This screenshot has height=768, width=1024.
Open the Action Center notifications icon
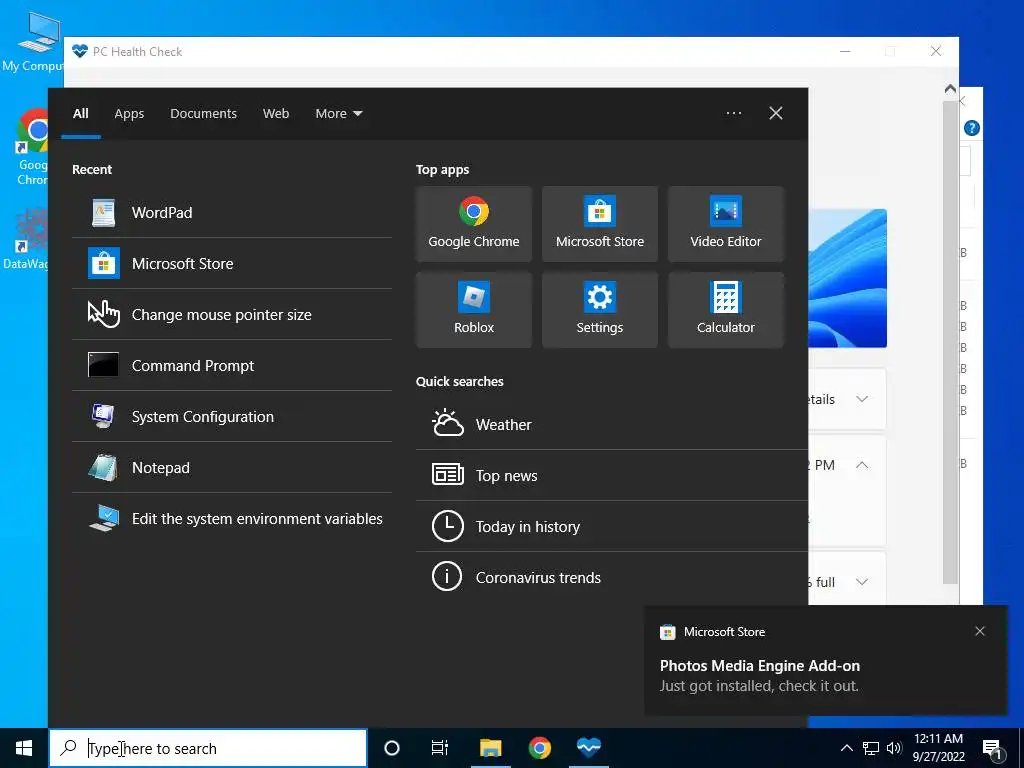click(x=993, y=748)
